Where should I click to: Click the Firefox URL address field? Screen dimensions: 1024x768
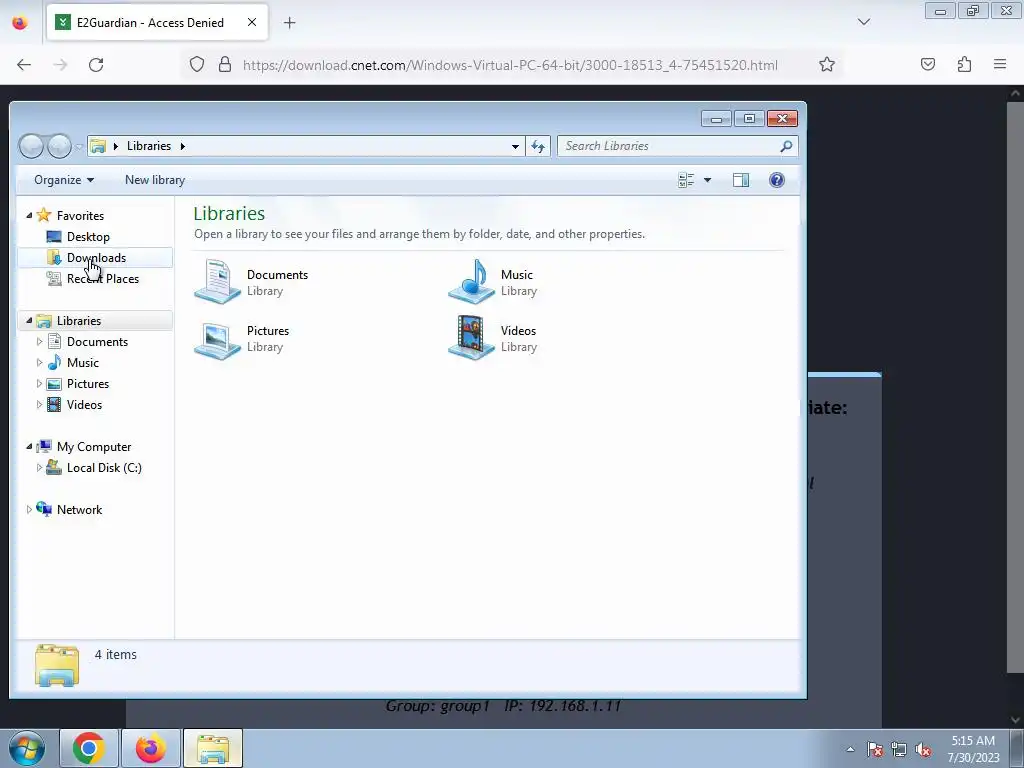(510, 65)
